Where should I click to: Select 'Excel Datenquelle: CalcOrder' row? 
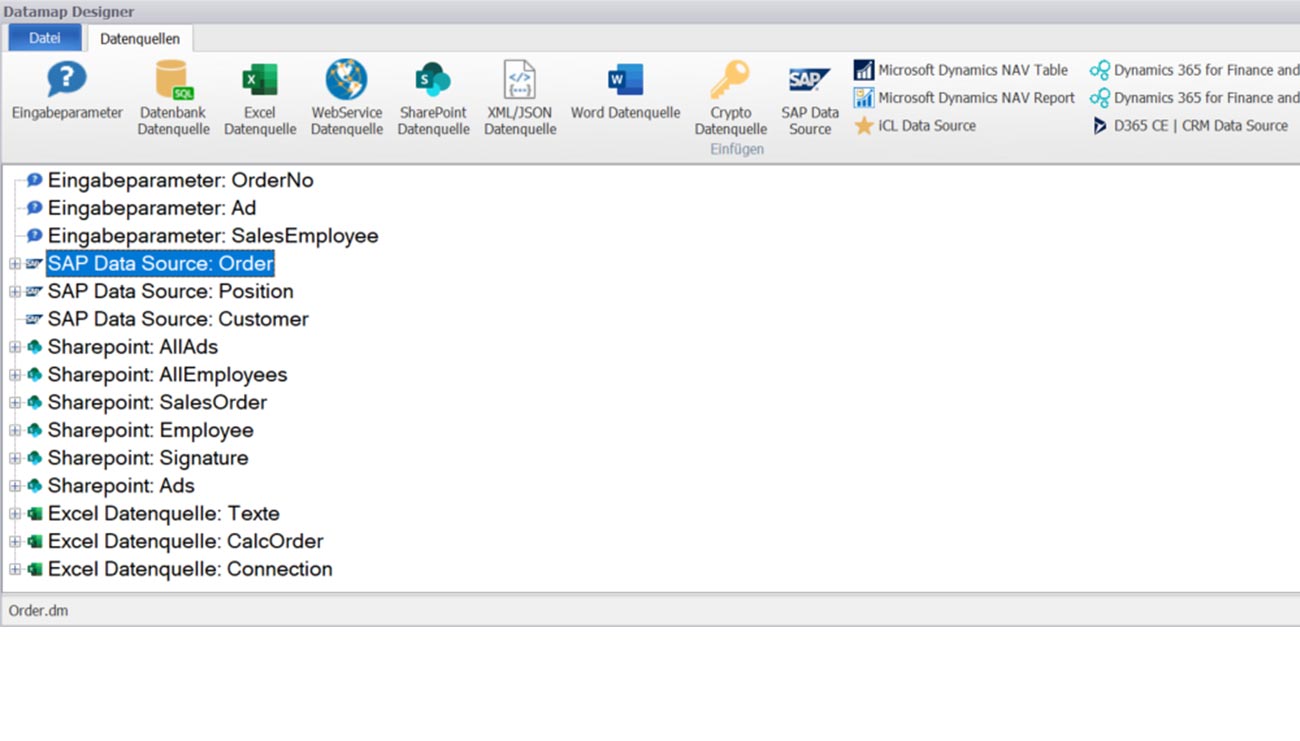pyautogui.click(x=185, y=541)
